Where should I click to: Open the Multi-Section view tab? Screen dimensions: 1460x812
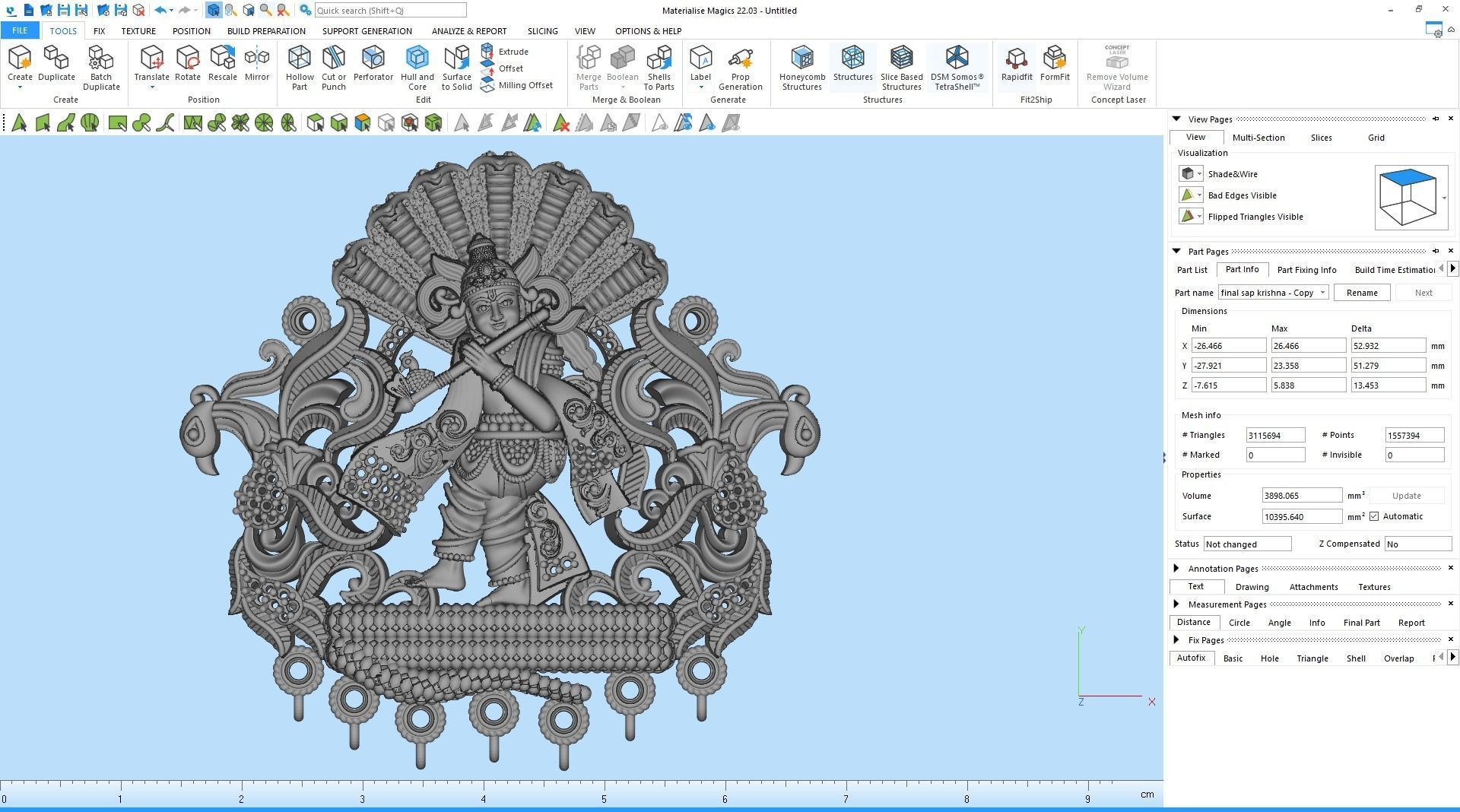1258,138
